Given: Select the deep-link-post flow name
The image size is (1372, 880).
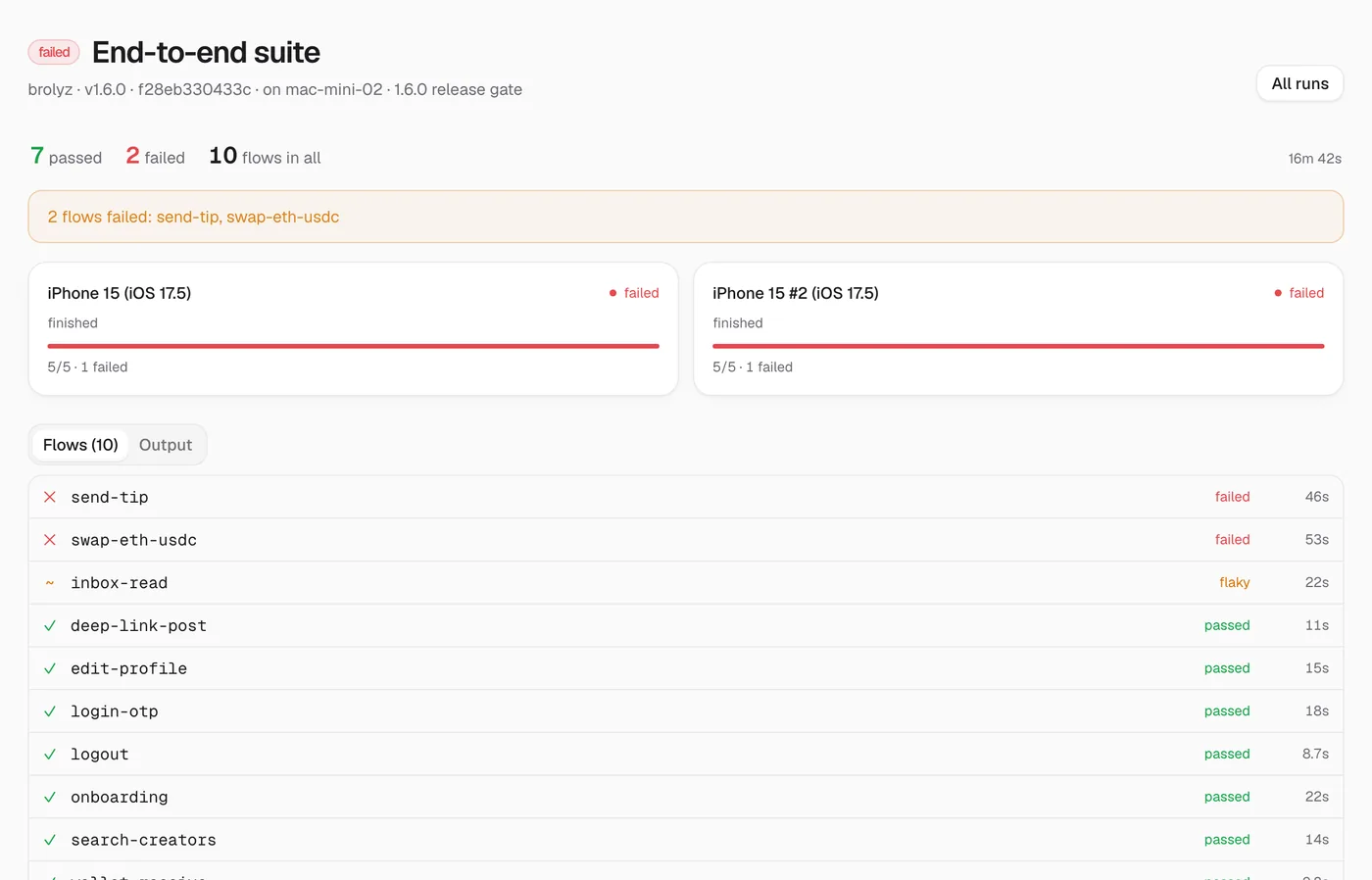Looking at the screenshot, I should click(x=139, y=625).
